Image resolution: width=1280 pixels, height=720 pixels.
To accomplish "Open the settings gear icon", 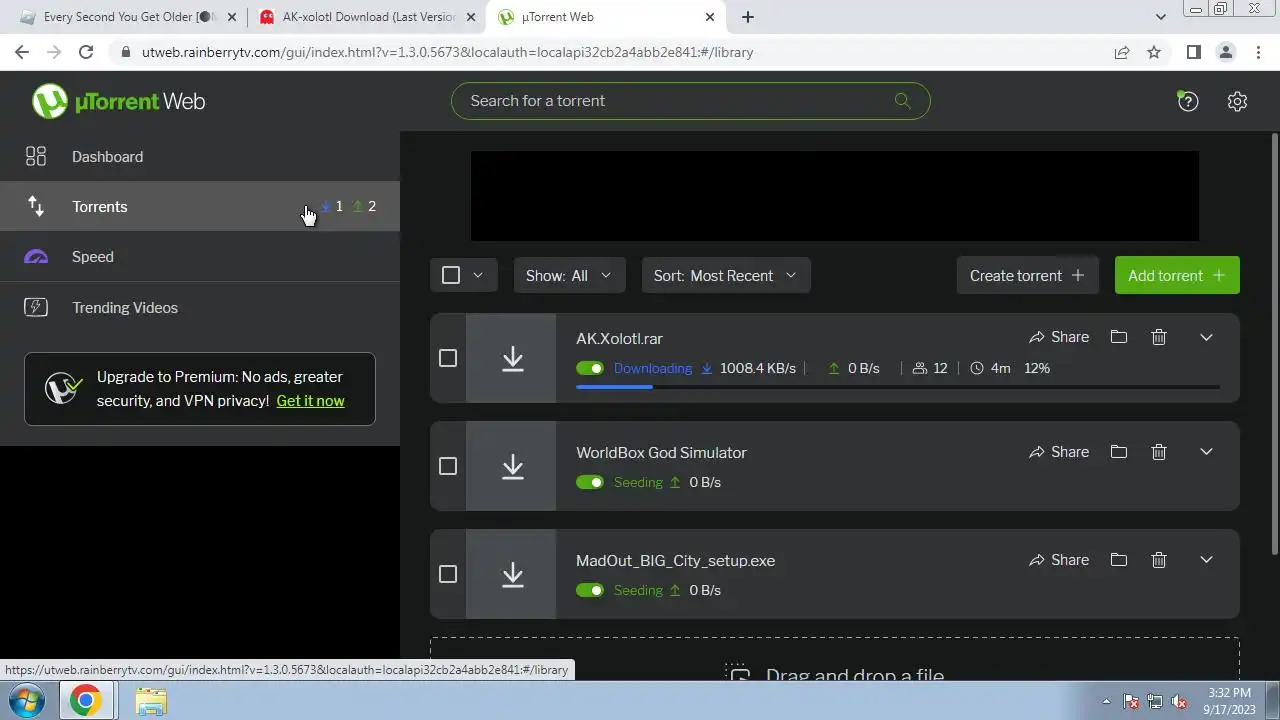I will click(x=1237, y=101).
